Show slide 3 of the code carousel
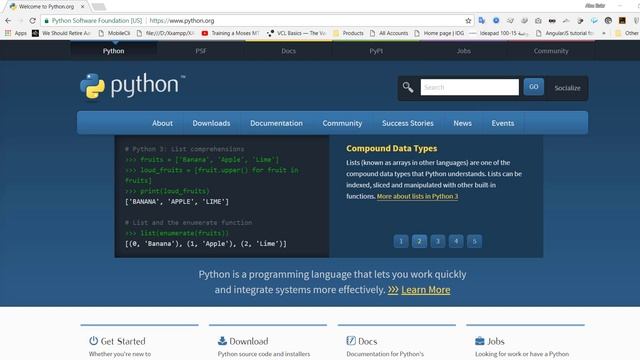Viewport: 640px width, 360px height. pyautogui.click(x=438, y=241)
